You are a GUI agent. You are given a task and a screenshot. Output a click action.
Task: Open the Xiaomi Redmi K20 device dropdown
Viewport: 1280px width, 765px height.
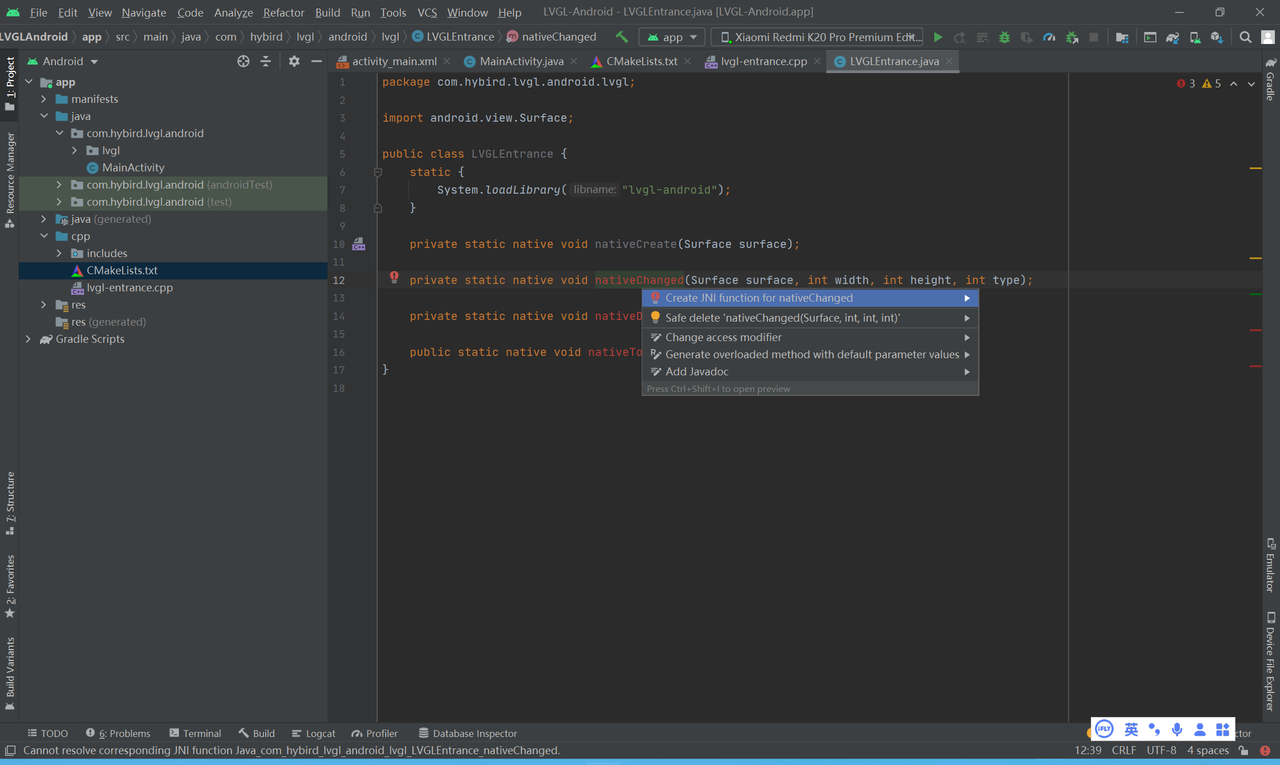point(818,37)
